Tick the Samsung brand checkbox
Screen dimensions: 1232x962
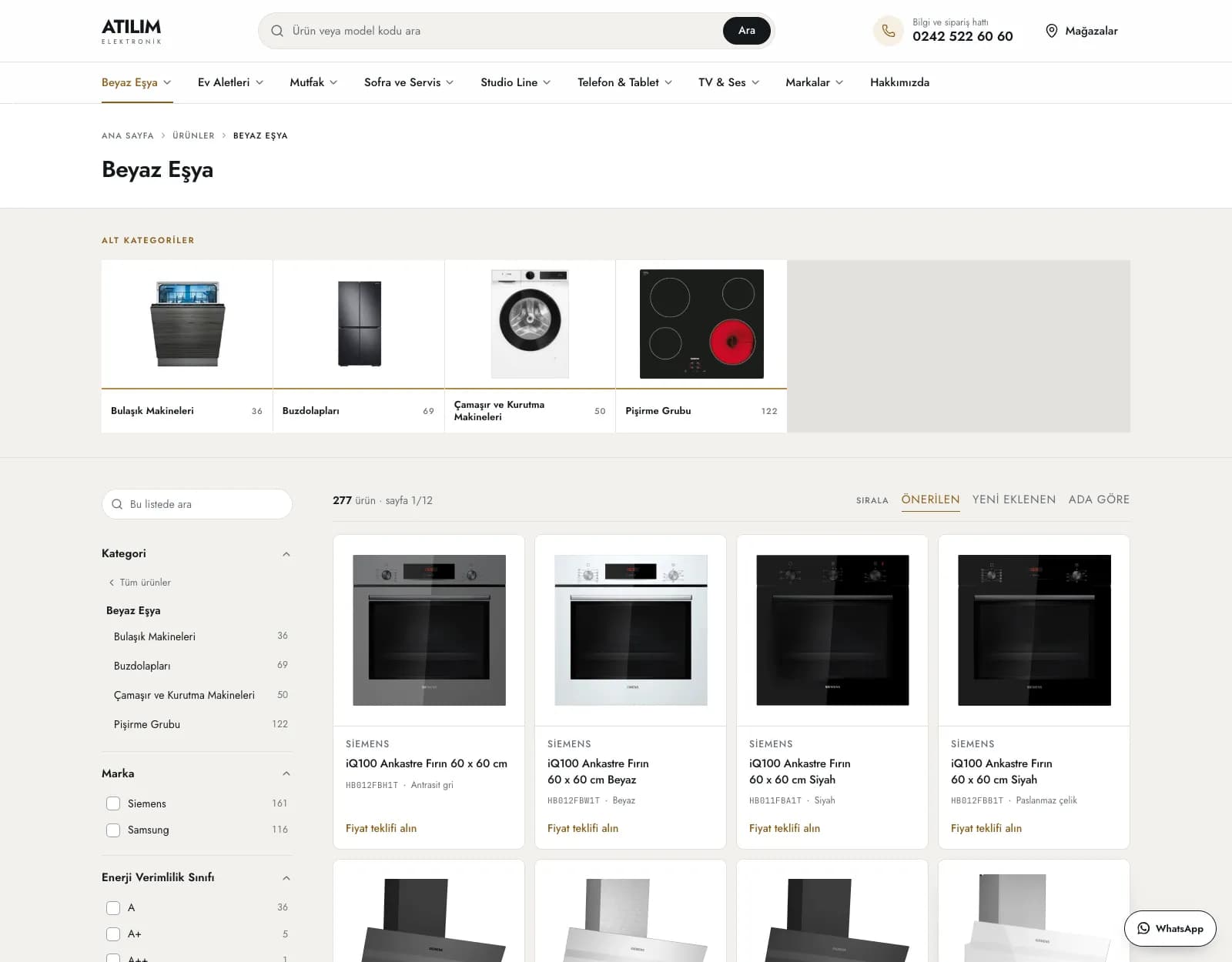point(113,830)
